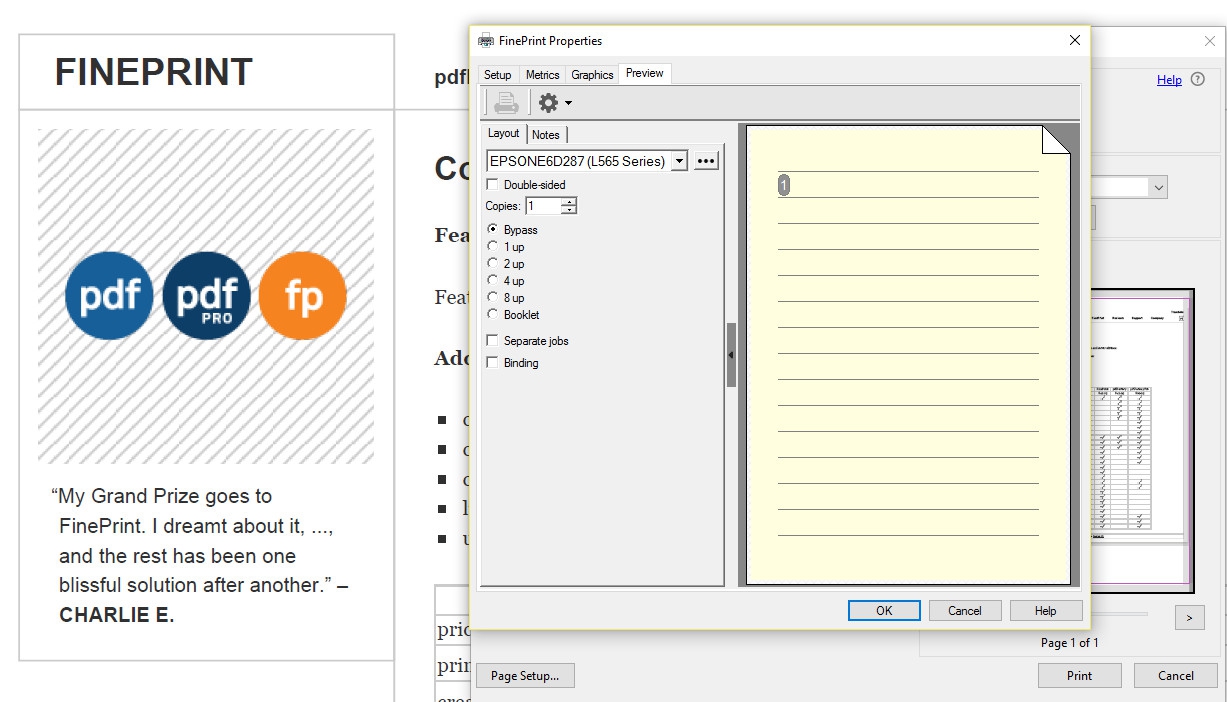Screen dimensions: 1227x702
Task: Click Help button in FinePrint Properties
Action: [x=1046, y=611]
